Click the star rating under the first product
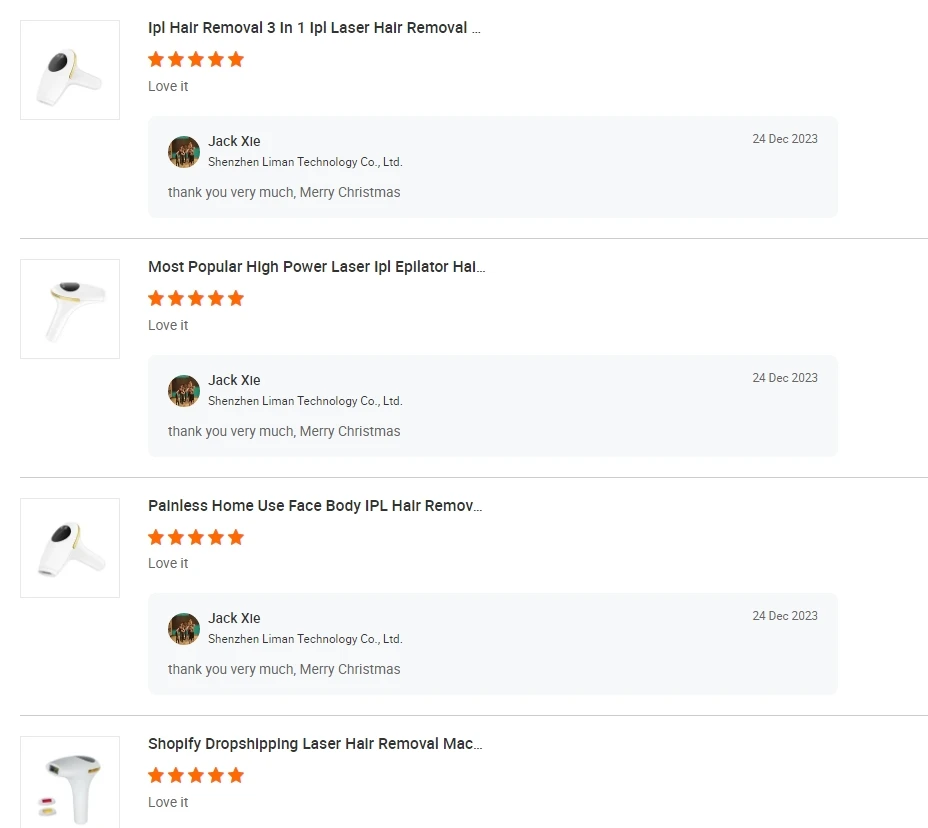Screen dimensions: 928x828 point(196,59)
